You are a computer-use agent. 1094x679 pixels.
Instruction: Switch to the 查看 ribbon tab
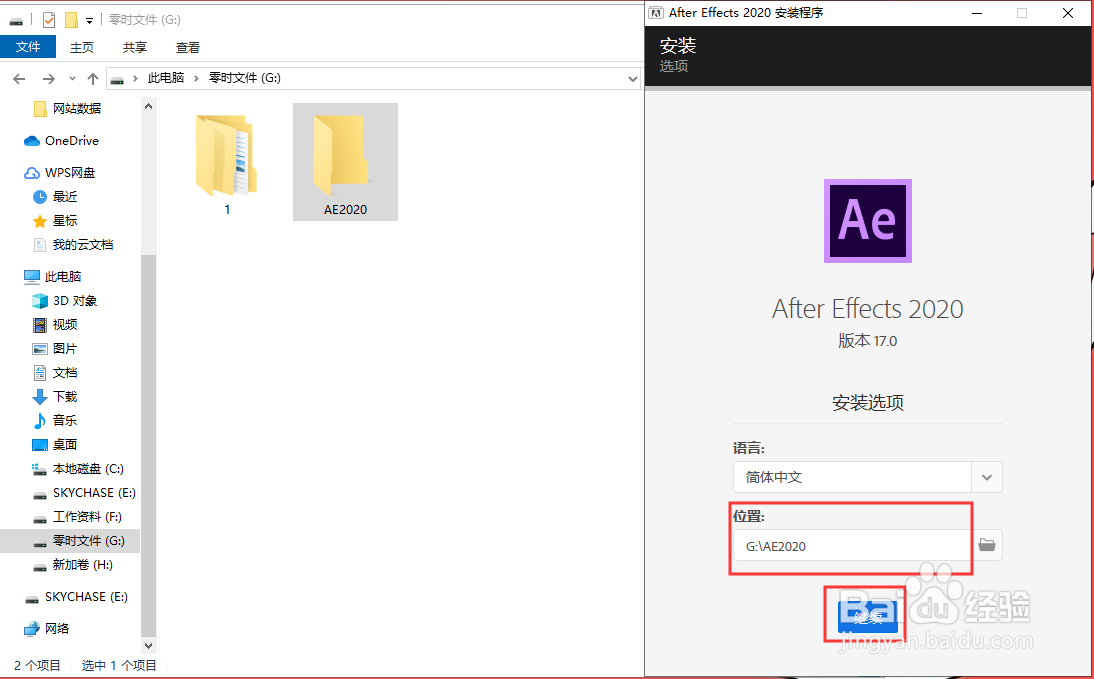point(189,46)
